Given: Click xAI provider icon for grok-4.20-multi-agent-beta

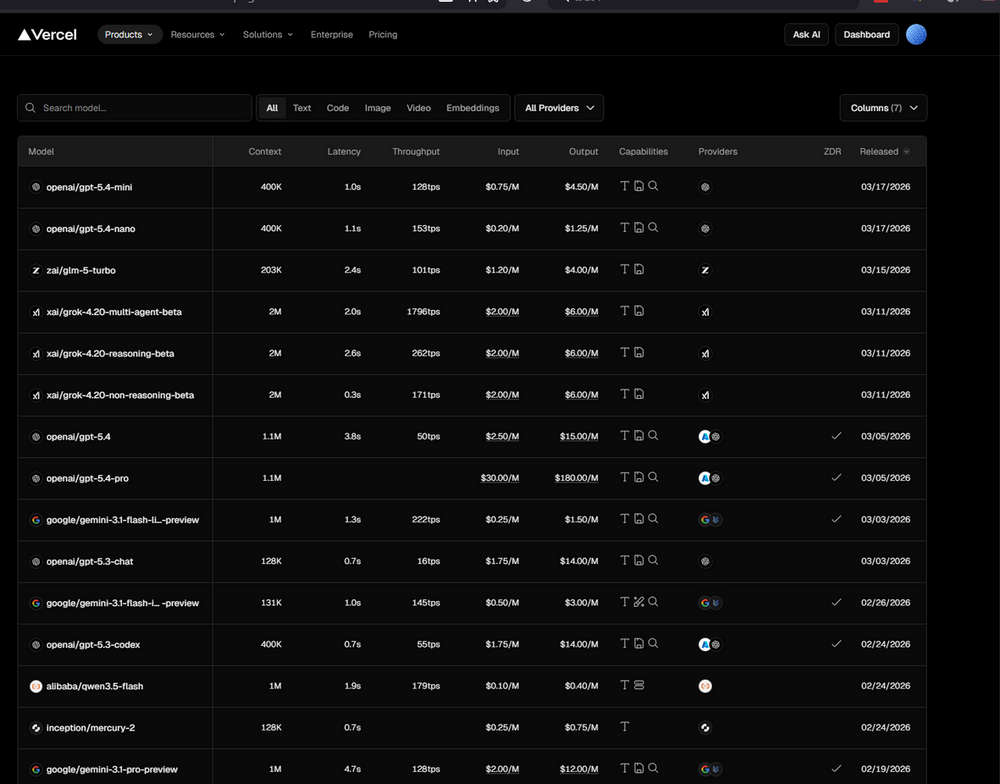Looking at the screenshot, I should (705, 311).
